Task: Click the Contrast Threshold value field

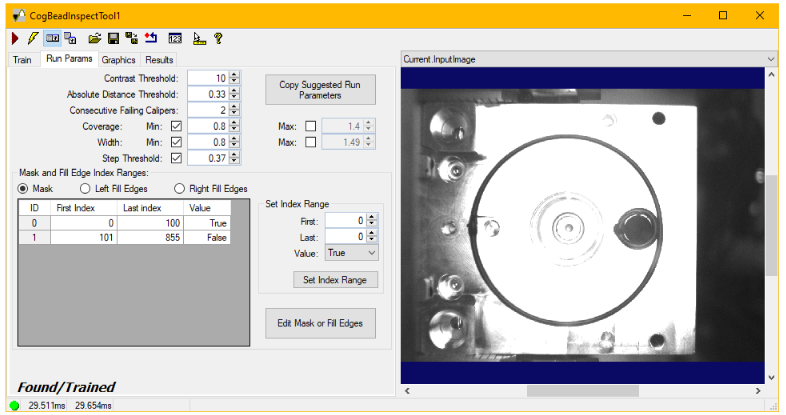Action: click(208, 78)
